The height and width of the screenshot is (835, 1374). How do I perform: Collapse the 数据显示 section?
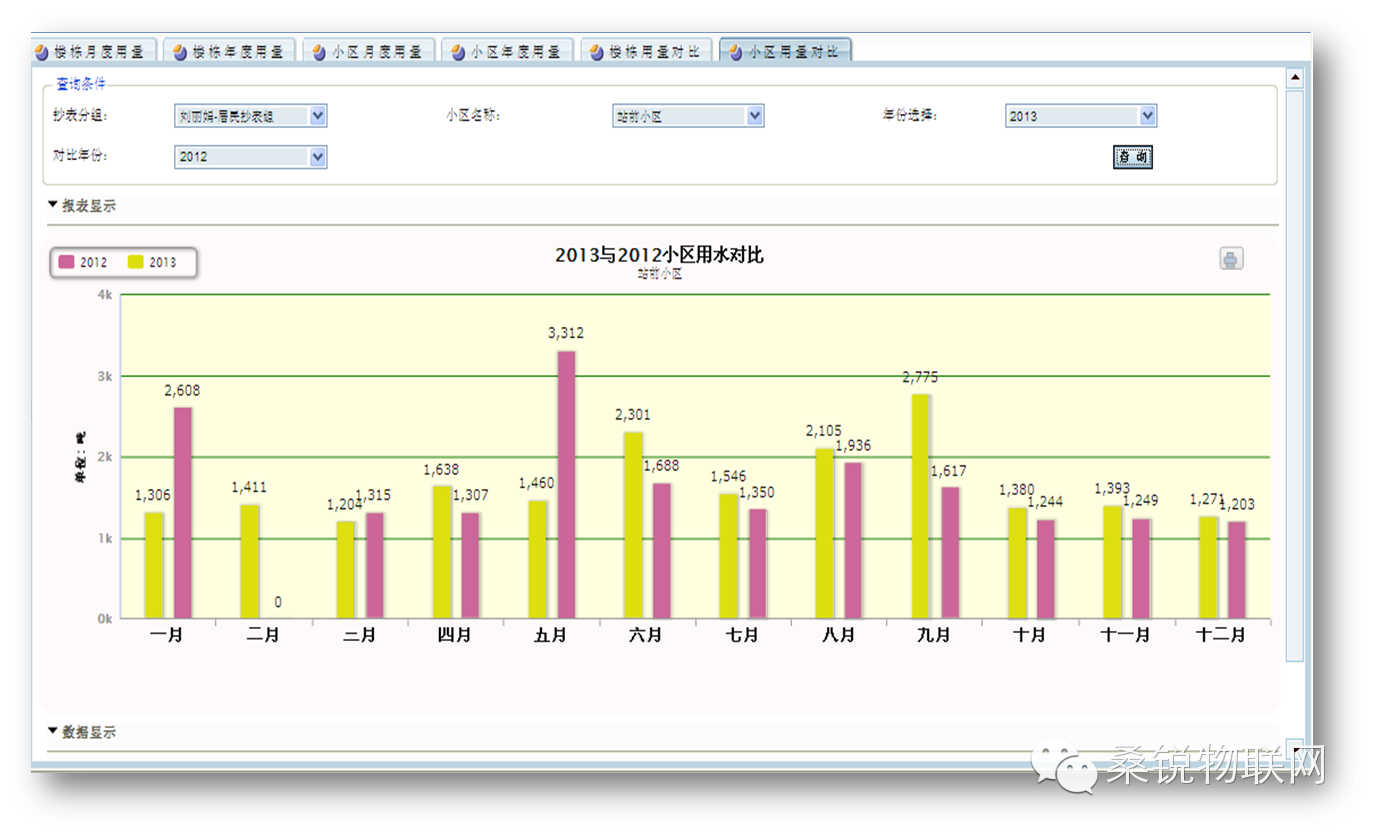click(x=82, y=732)
